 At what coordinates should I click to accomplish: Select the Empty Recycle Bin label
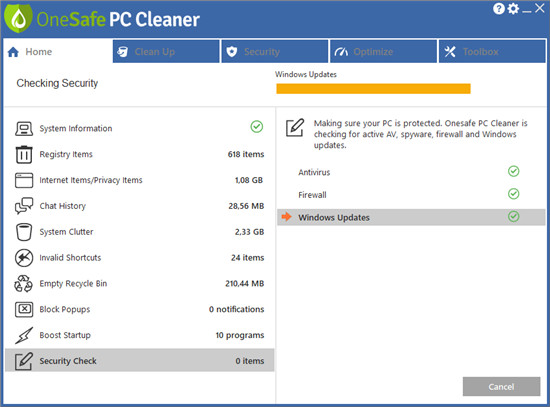(73, 283)
